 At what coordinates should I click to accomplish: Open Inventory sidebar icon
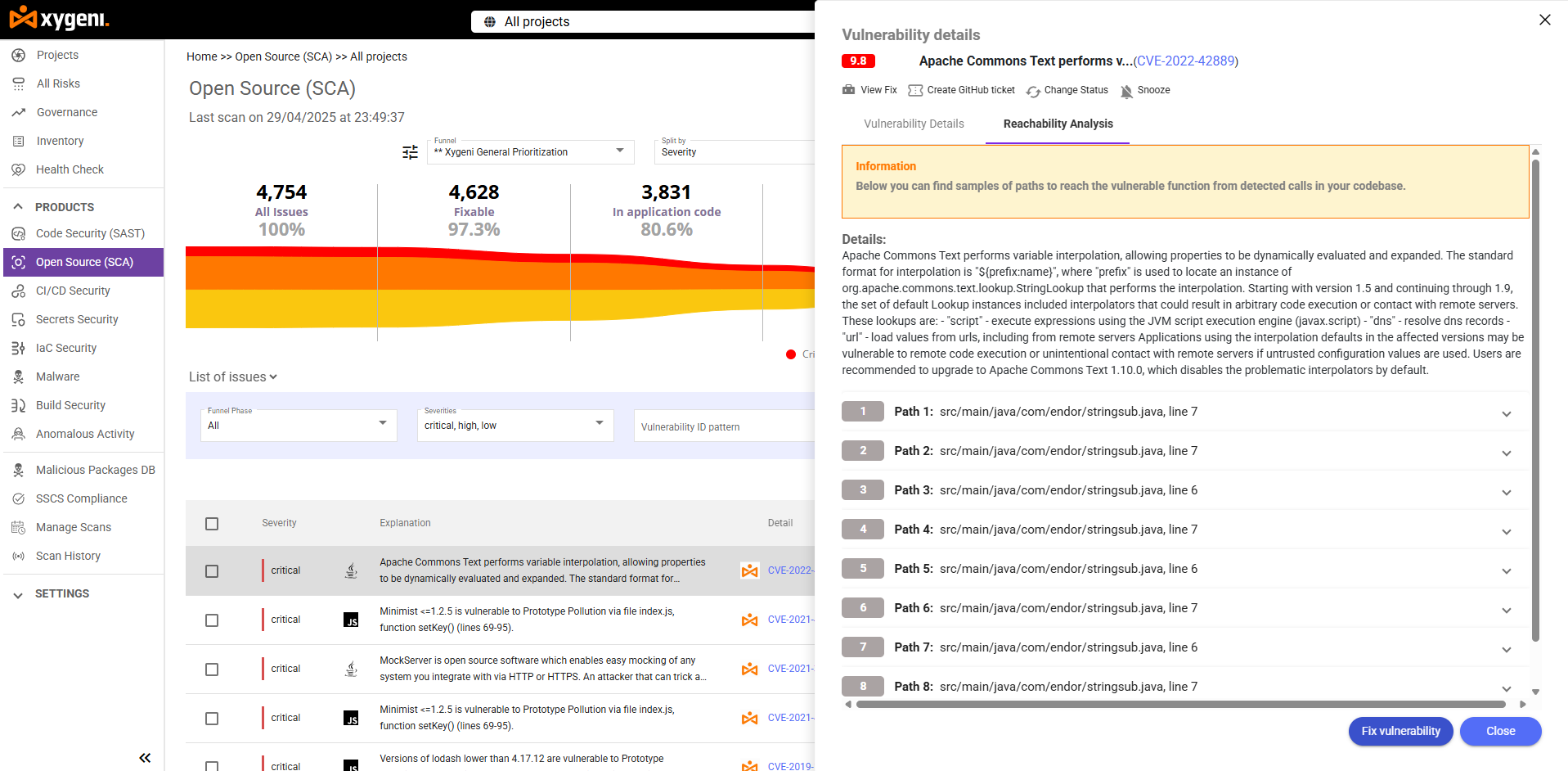[18, 141]
